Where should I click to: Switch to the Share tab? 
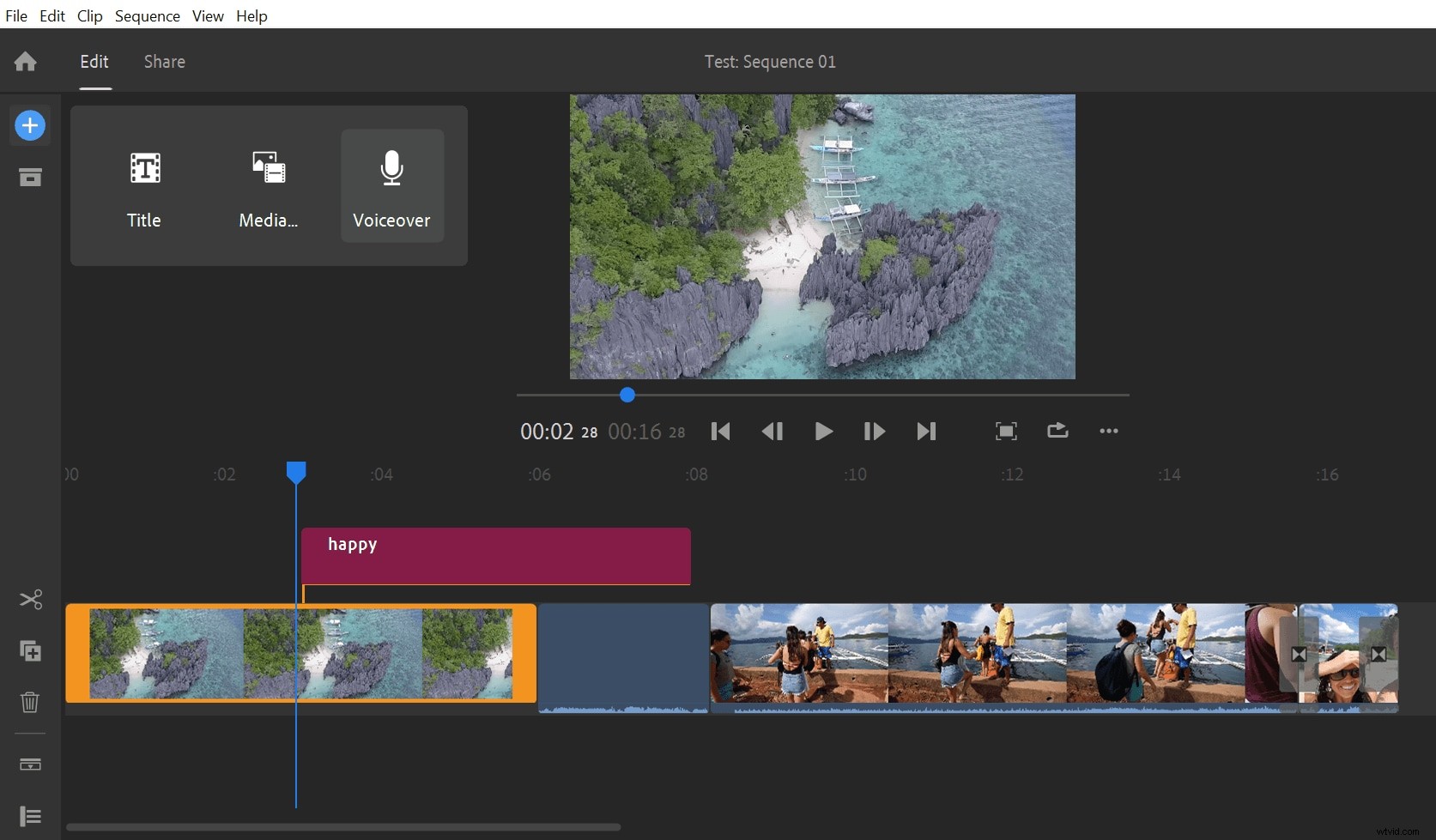click(164, 61)
